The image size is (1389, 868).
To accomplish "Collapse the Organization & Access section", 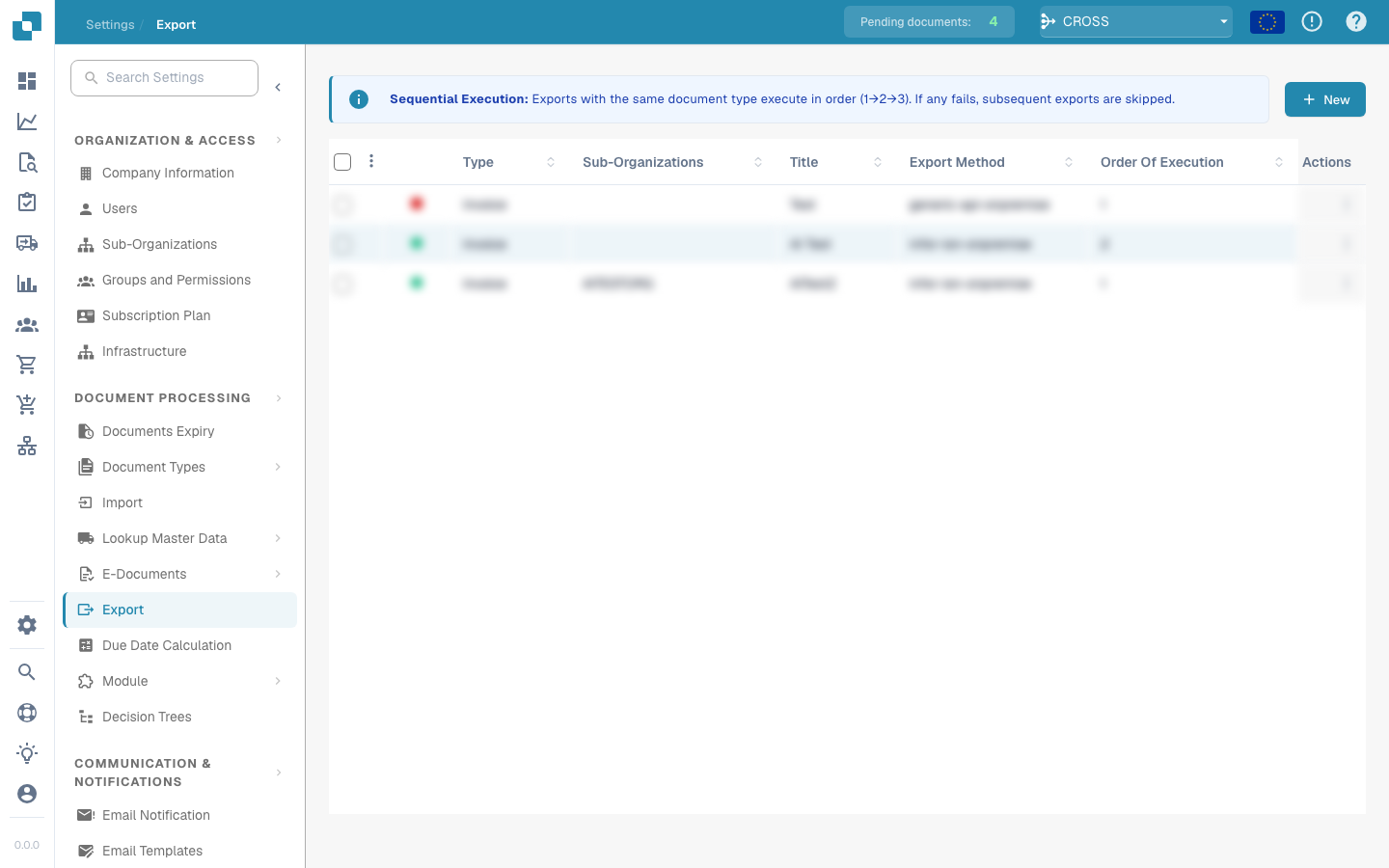I will (x=279, y=140).
